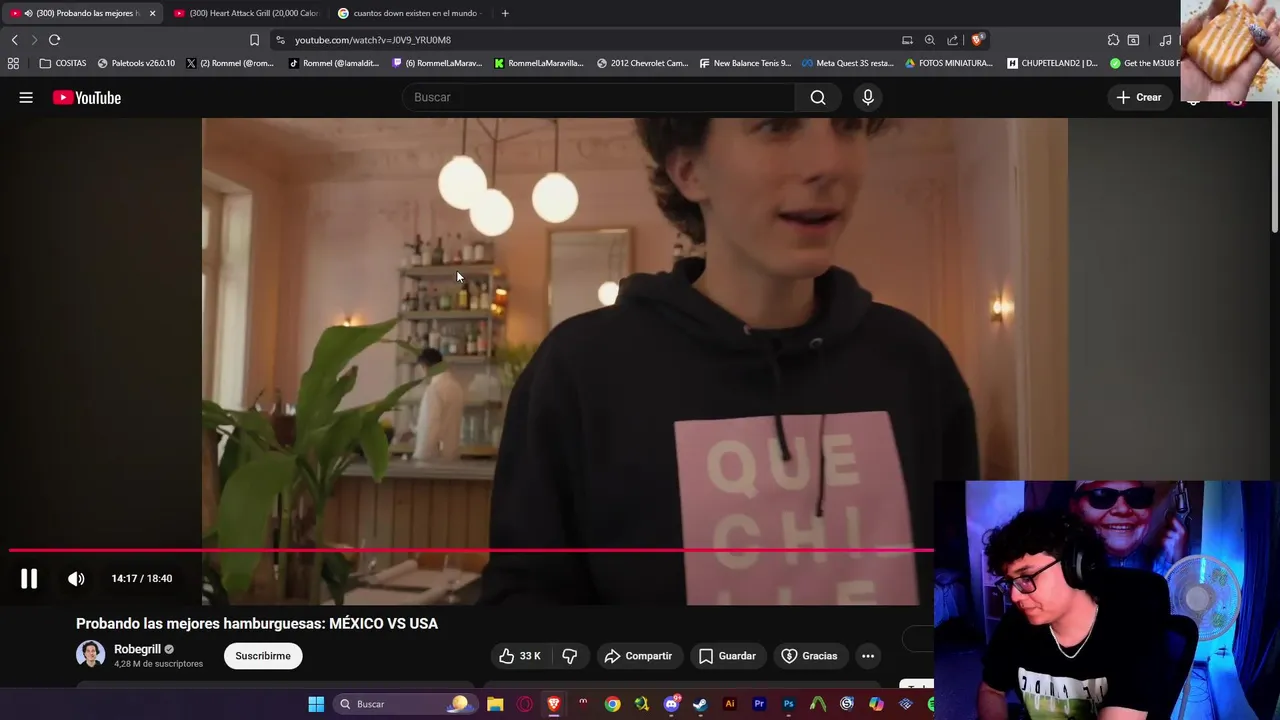The width and height of the screenshot is (1280, 720).
Task: Click Robegrill channel avatar
Action: (91, 655)
